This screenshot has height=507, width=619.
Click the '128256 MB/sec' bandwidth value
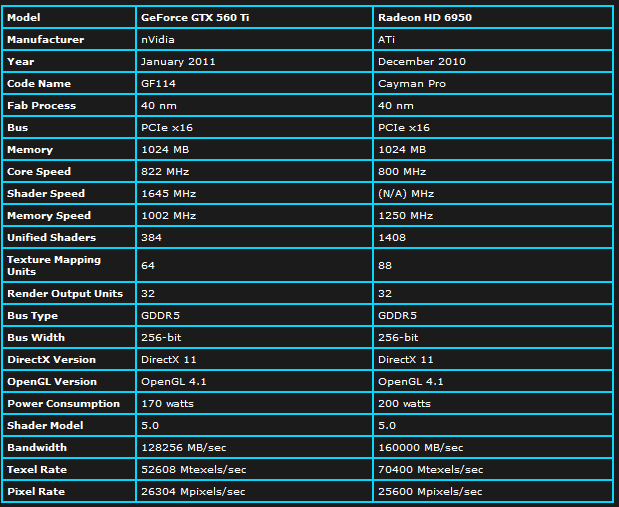184,448
